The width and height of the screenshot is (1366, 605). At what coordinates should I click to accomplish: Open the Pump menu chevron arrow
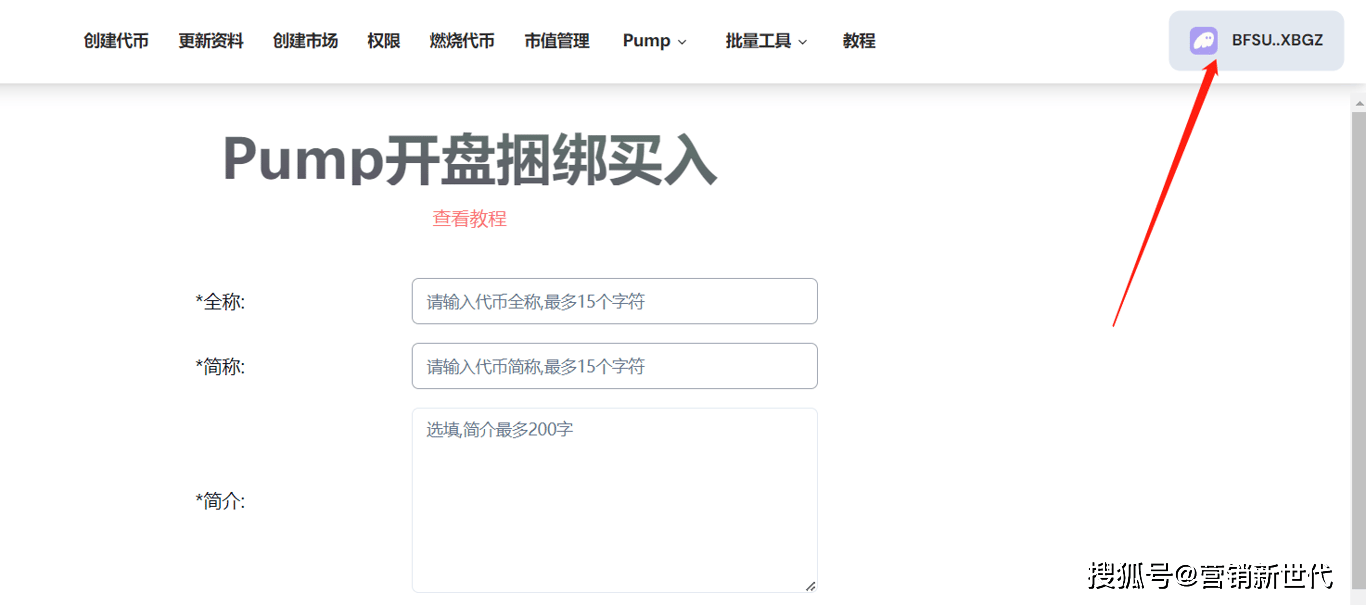pos(681,43)
